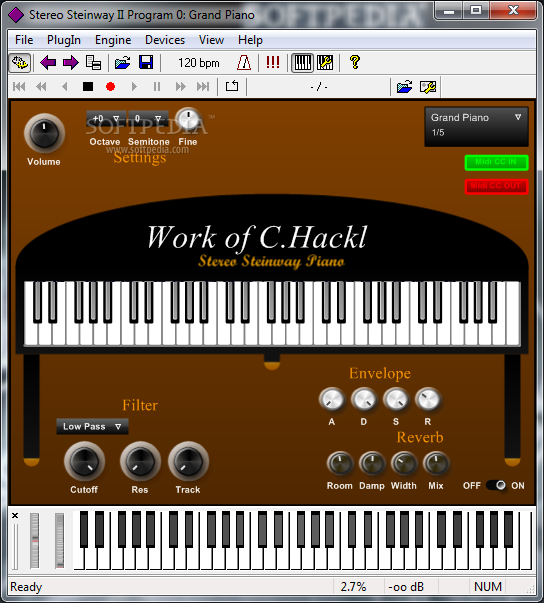The height and width of the screenshot is (603, 544).
Task: Toggle the keyboard bar icon in toolbar
Action: click(x=303, y=63)
